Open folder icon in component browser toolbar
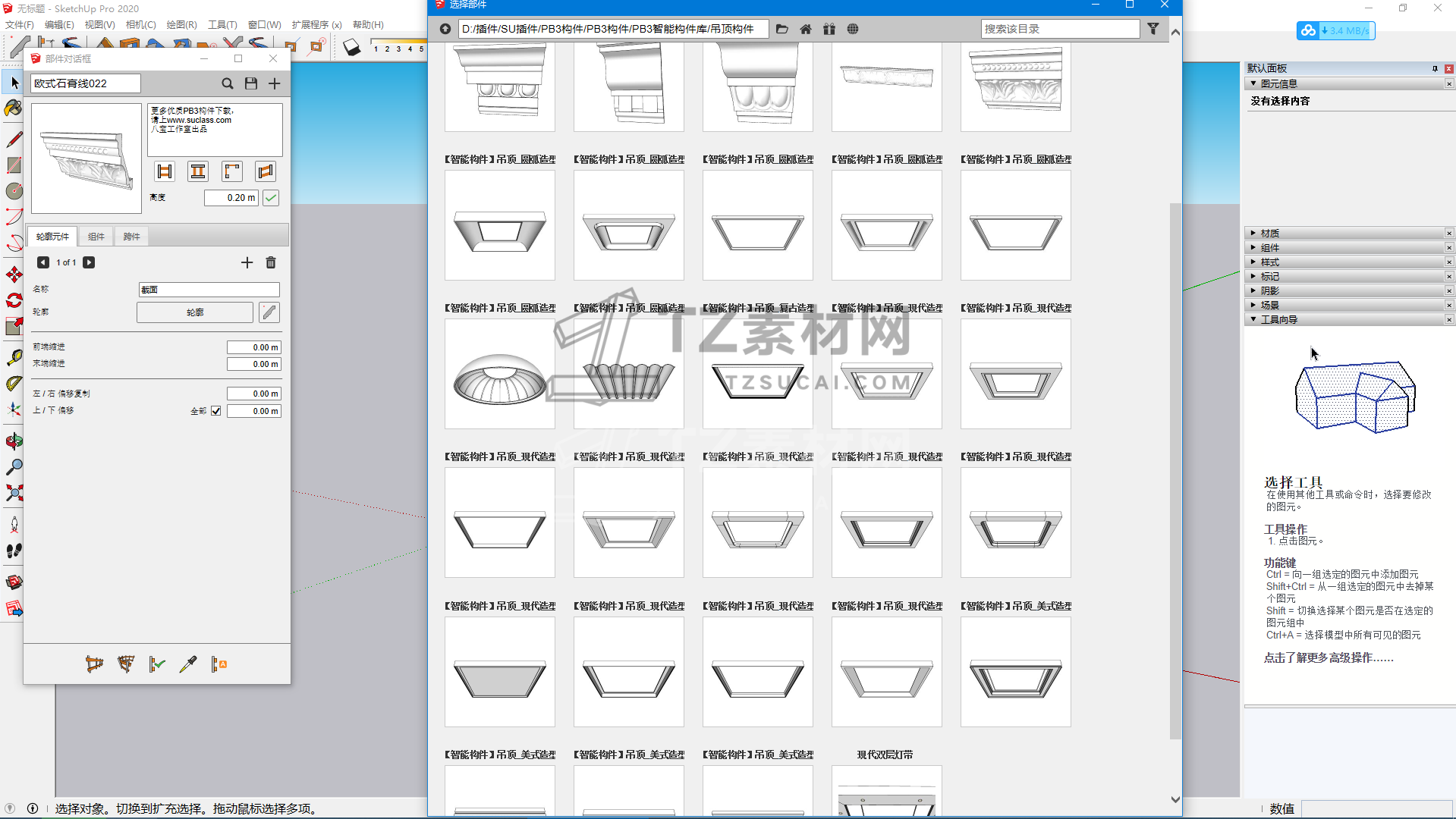The image size is (1456, 819). [x=782, y=29]
